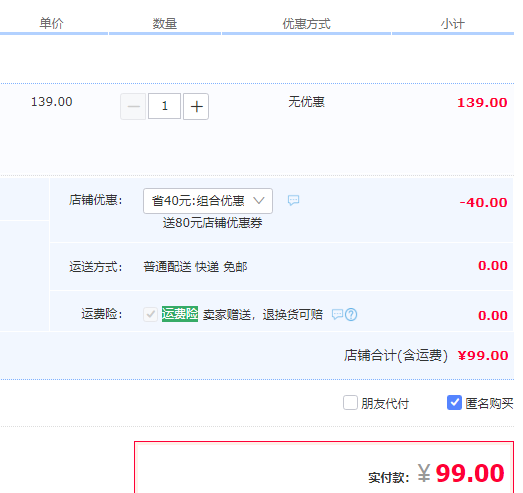Click the 实付款 ¥99.00 total amount
The height and width of the screenshot is (493, 523).
tap(461, 474)
